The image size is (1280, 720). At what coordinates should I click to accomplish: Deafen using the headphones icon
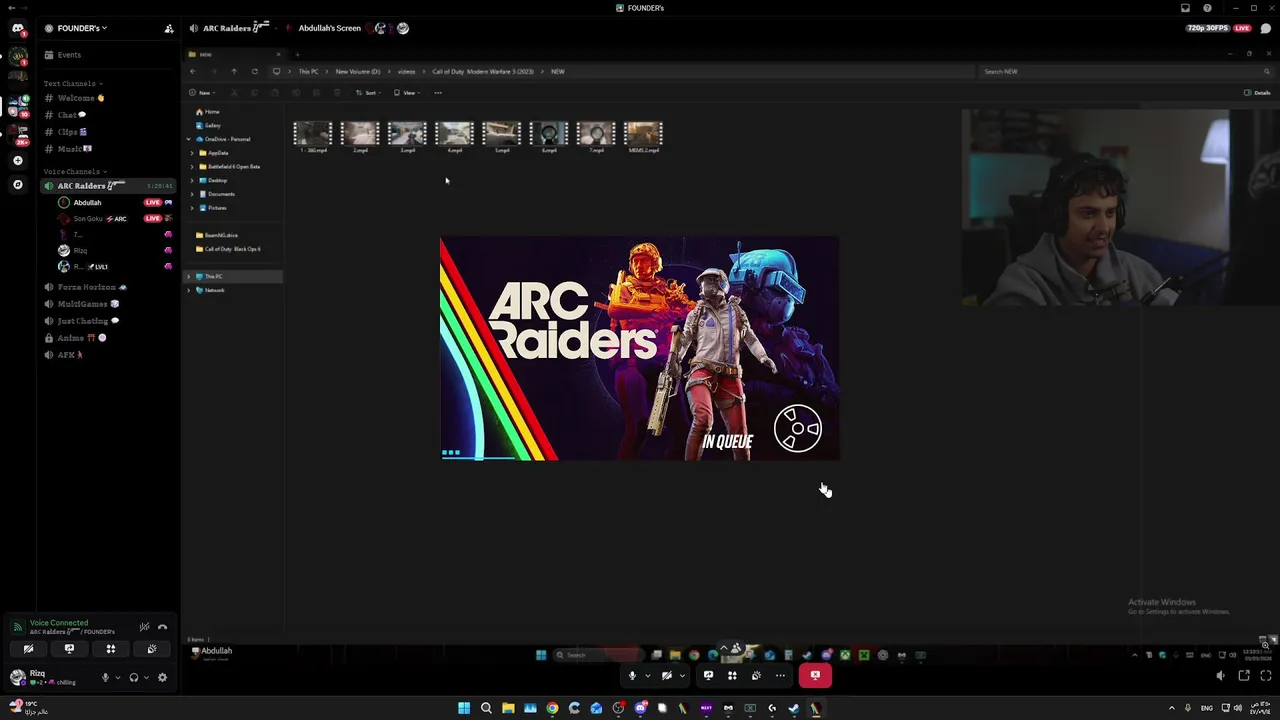point(133,677)
